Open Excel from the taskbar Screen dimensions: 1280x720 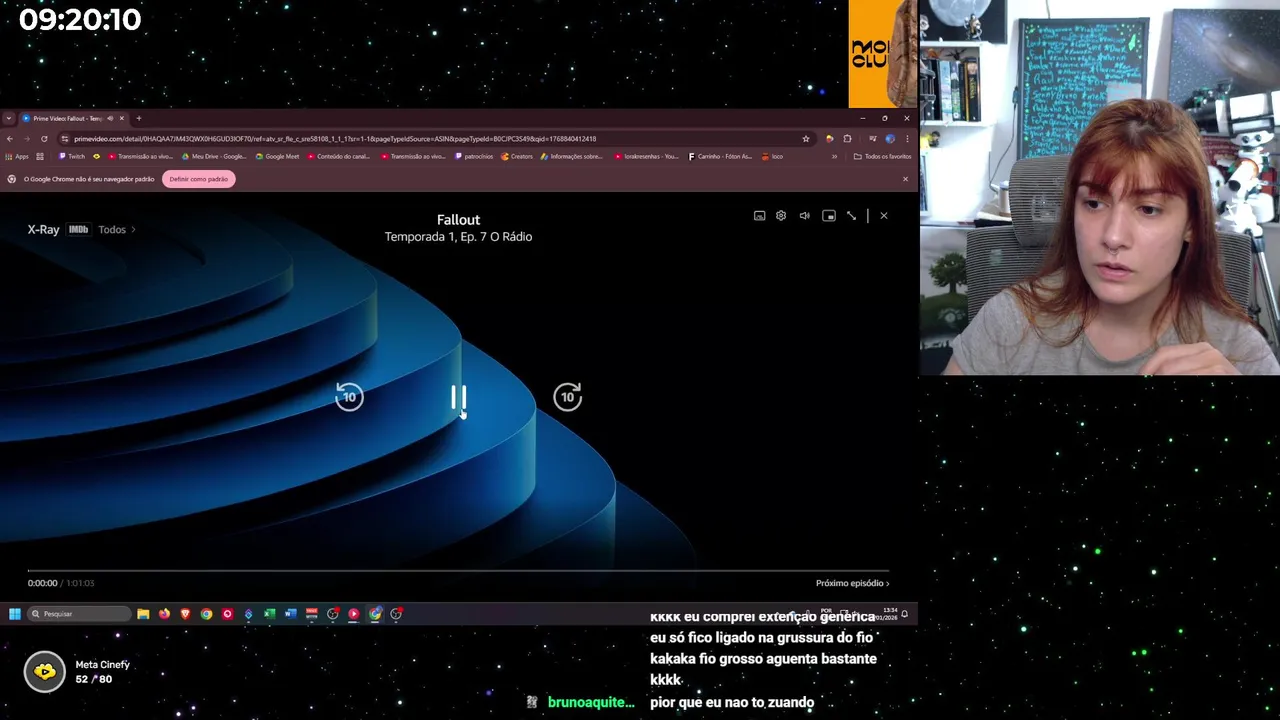pyautogui.click(x=269, y=614)
